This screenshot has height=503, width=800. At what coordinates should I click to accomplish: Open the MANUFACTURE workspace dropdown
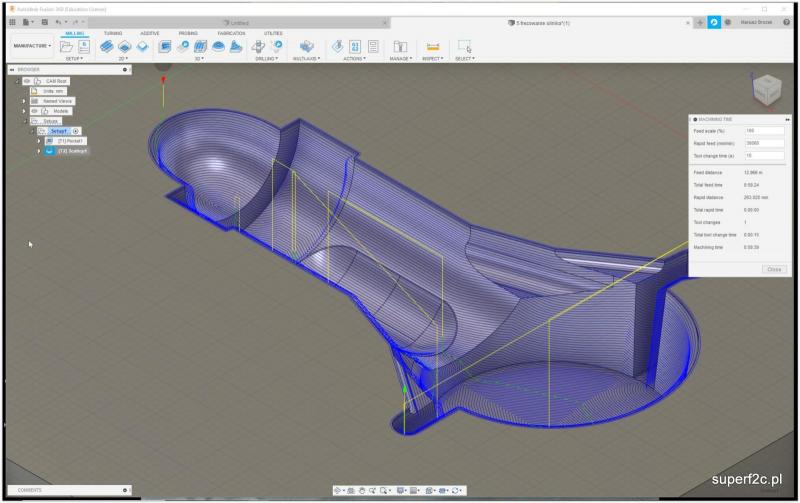32,46
